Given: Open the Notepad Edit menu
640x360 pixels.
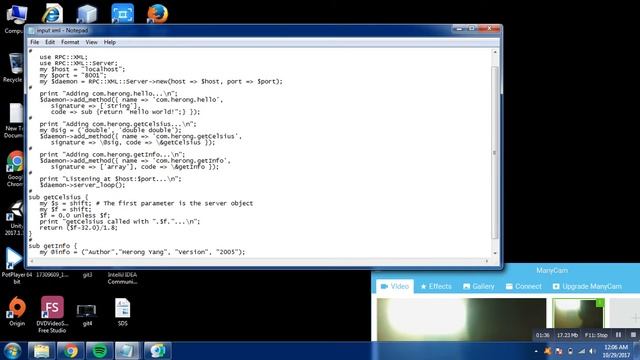Looking at the screenshot, I should (x=50, y=42).
